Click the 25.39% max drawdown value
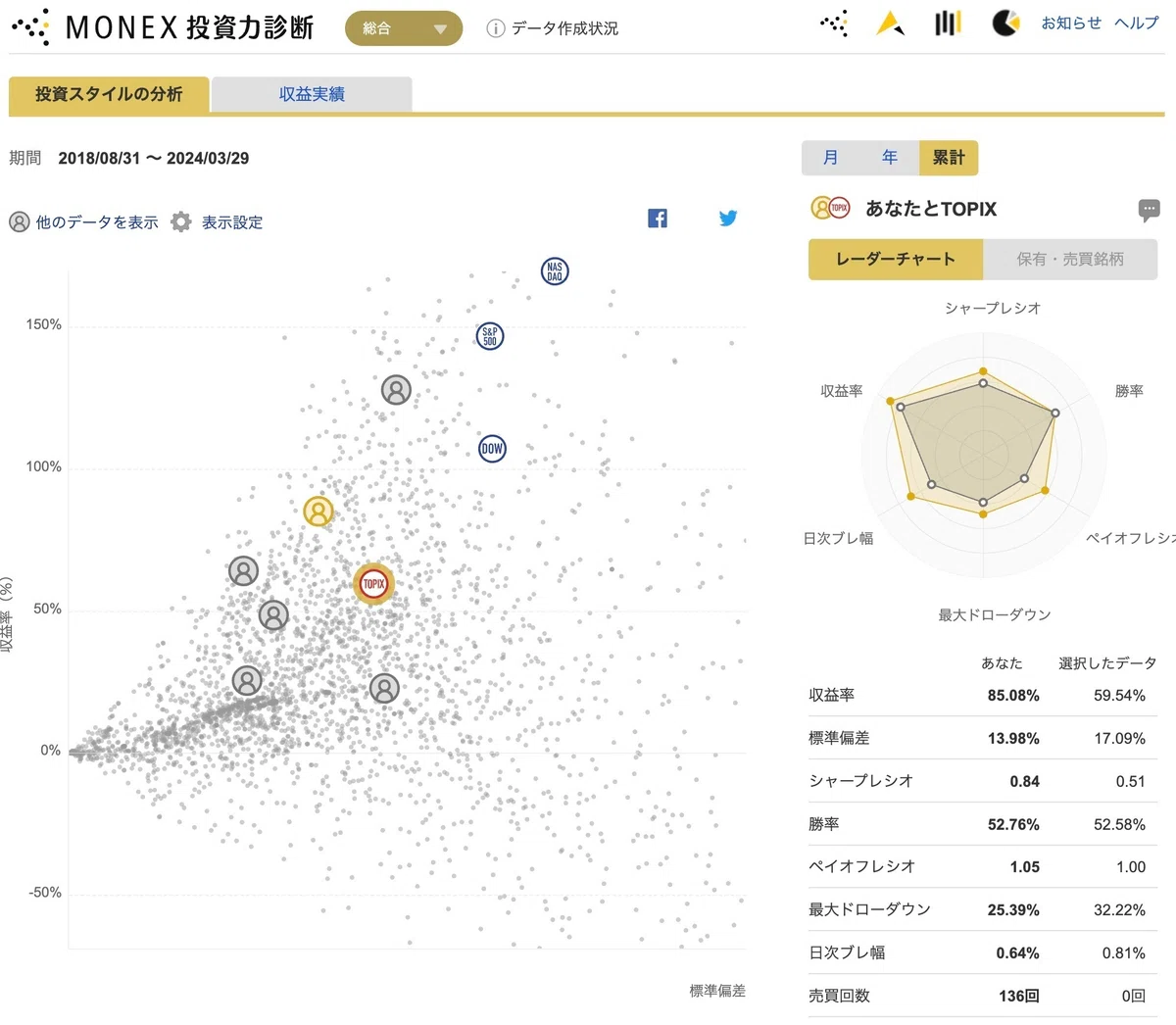The image size is (1176, 1025). point(1013,910)
